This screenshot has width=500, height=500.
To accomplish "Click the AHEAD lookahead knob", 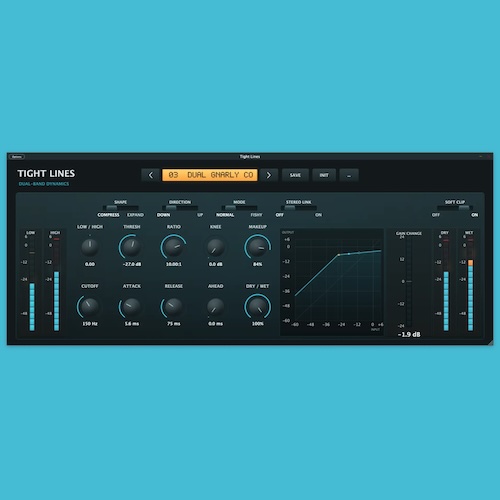I will [x=216, y=307].
